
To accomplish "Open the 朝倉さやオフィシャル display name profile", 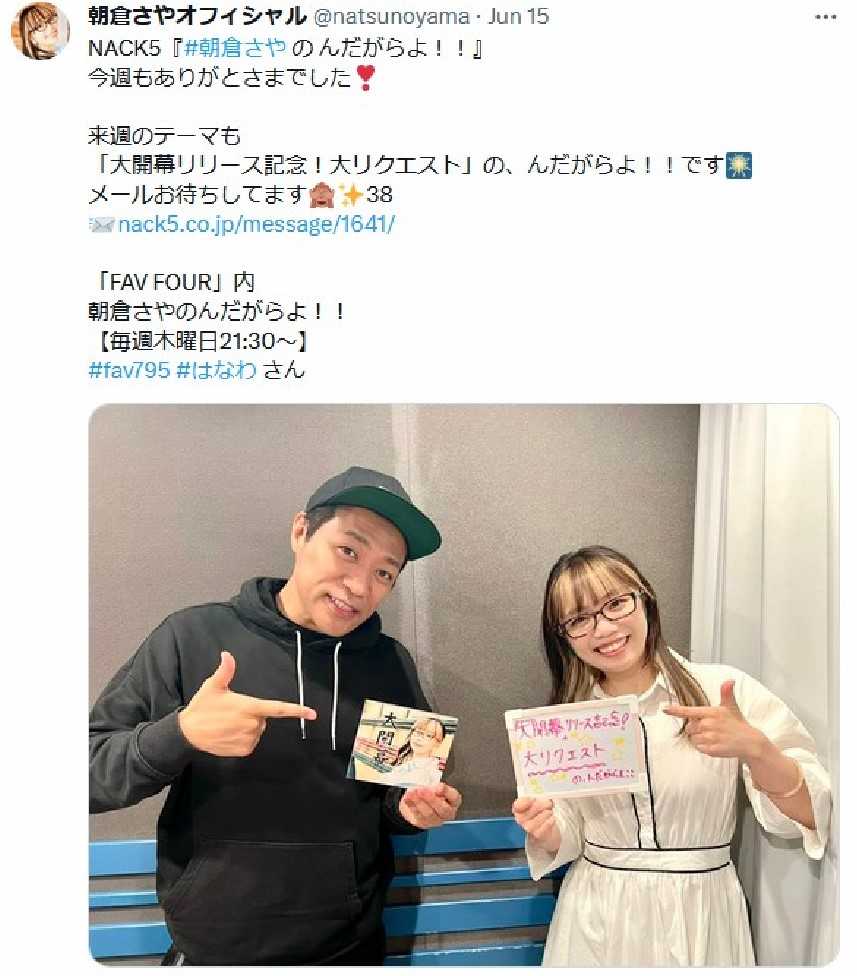I will coord(197,16).
